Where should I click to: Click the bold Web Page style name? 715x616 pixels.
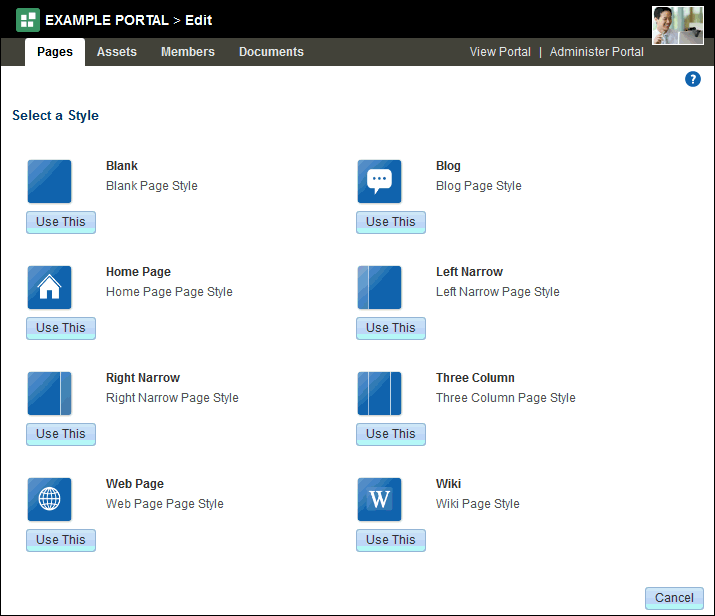[135, 484]
